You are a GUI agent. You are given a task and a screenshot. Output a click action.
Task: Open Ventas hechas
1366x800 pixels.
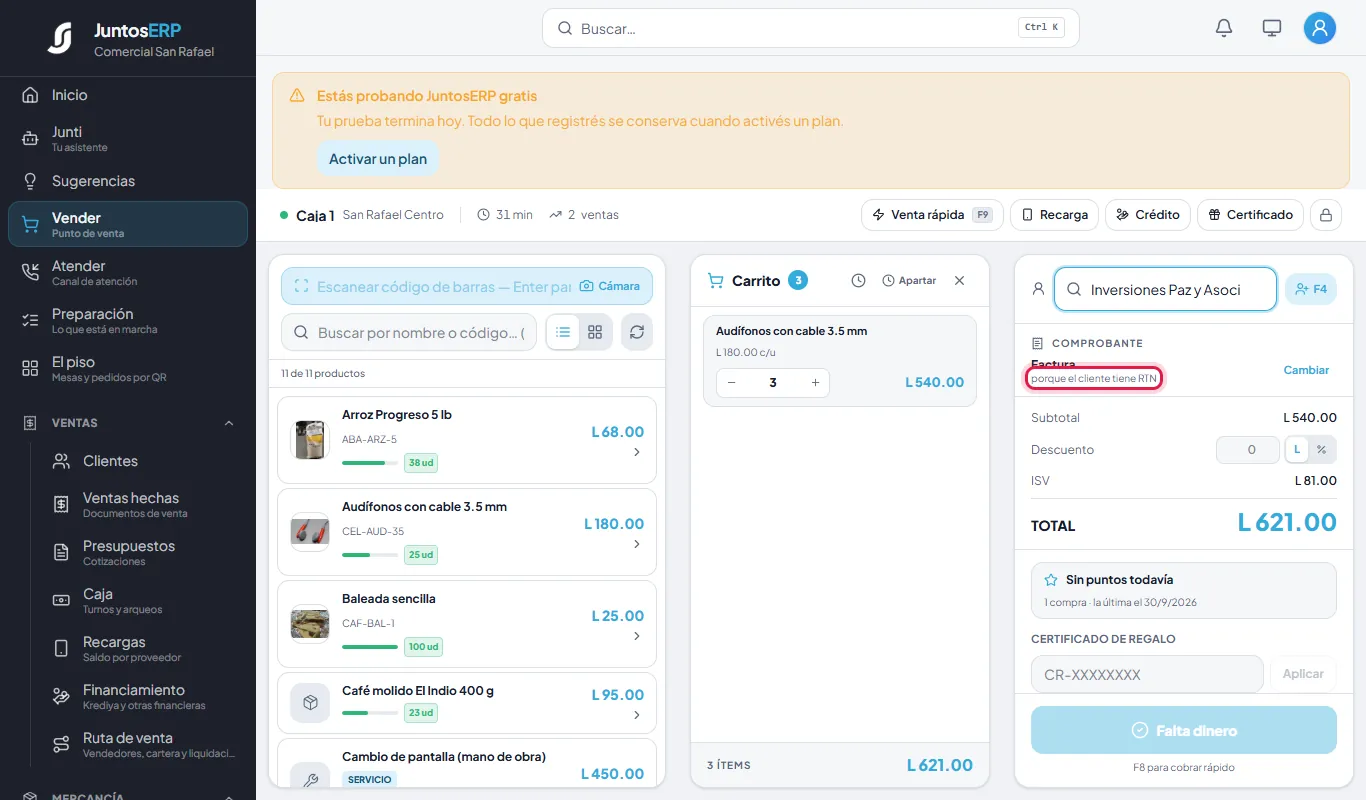(144, 504)
